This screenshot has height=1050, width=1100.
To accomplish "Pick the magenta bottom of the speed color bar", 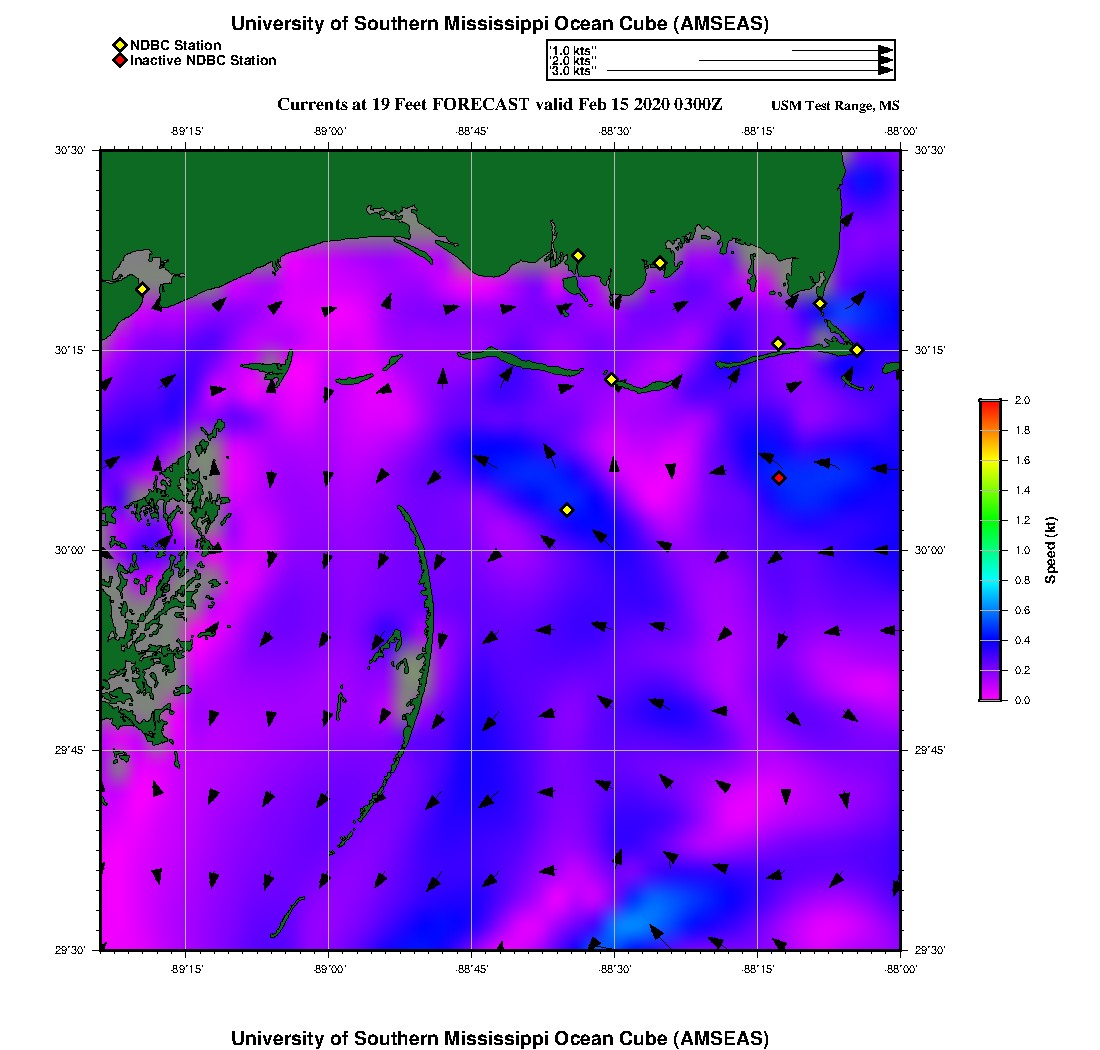I will coord(990,695).
